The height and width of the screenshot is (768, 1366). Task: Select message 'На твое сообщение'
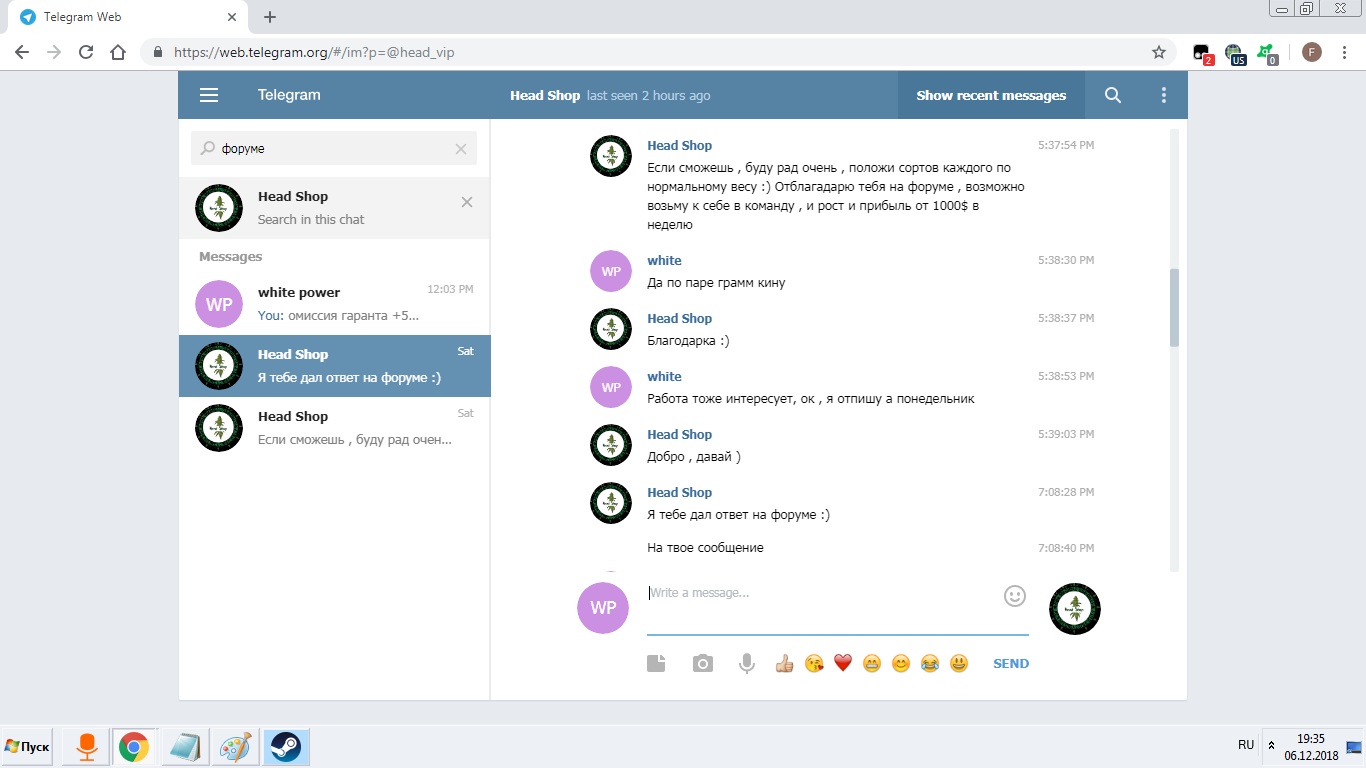coord(705,547)
